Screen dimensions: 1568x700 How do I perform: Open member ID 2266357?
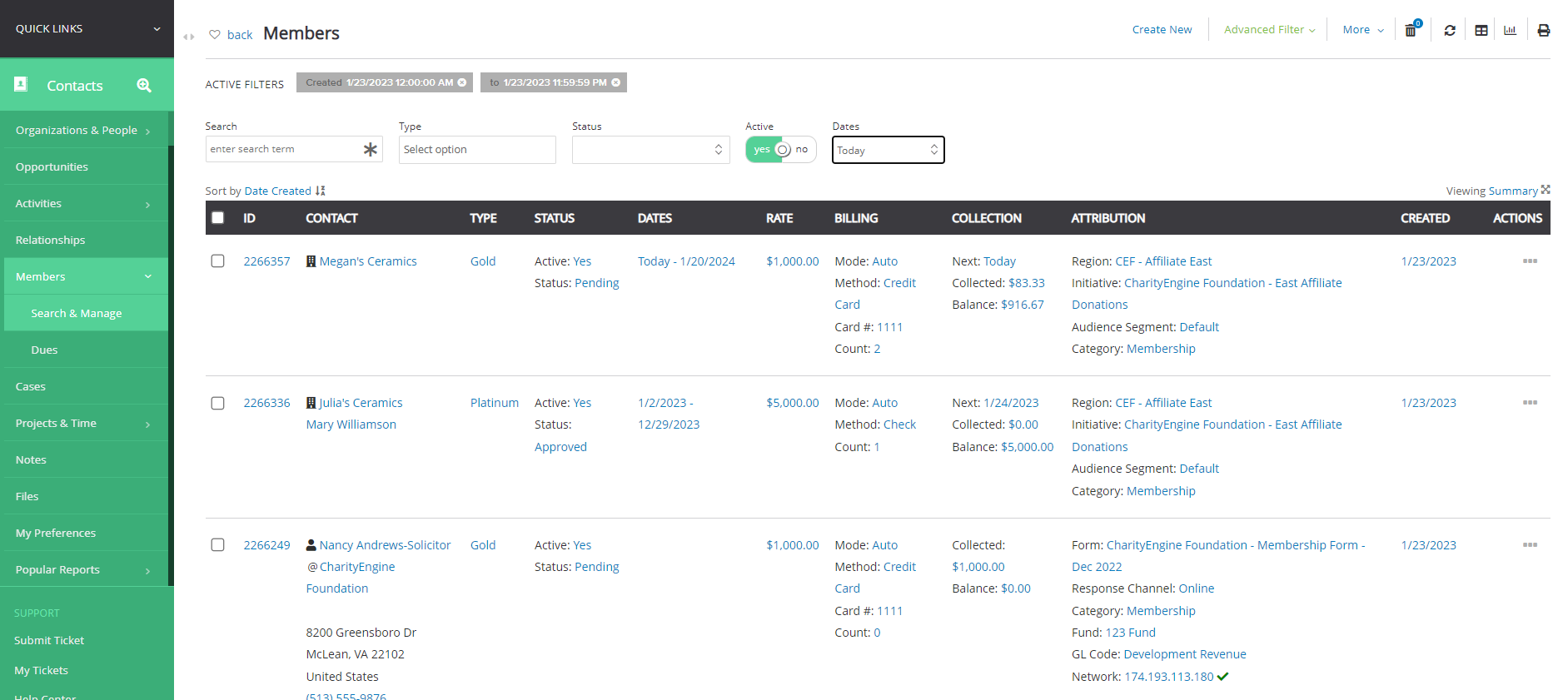[266, 261]
